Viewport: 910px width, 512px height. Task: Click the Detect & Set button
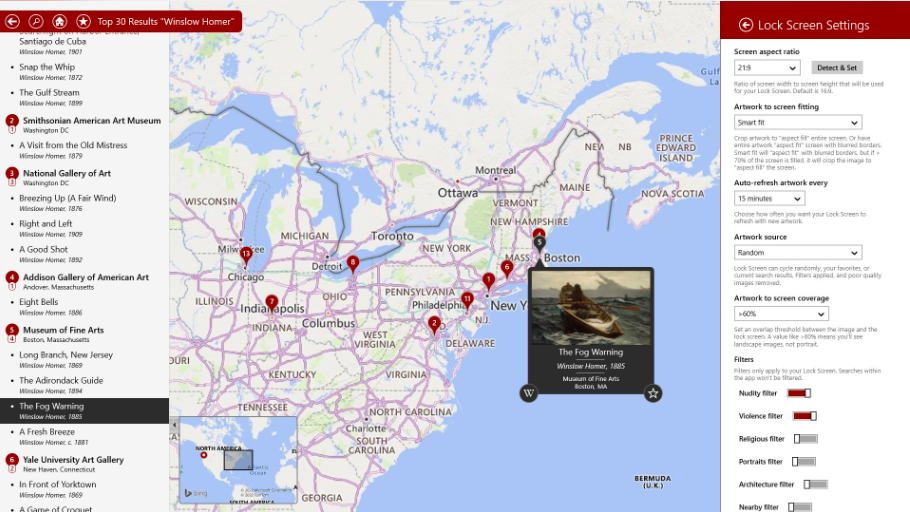[837, 68]
